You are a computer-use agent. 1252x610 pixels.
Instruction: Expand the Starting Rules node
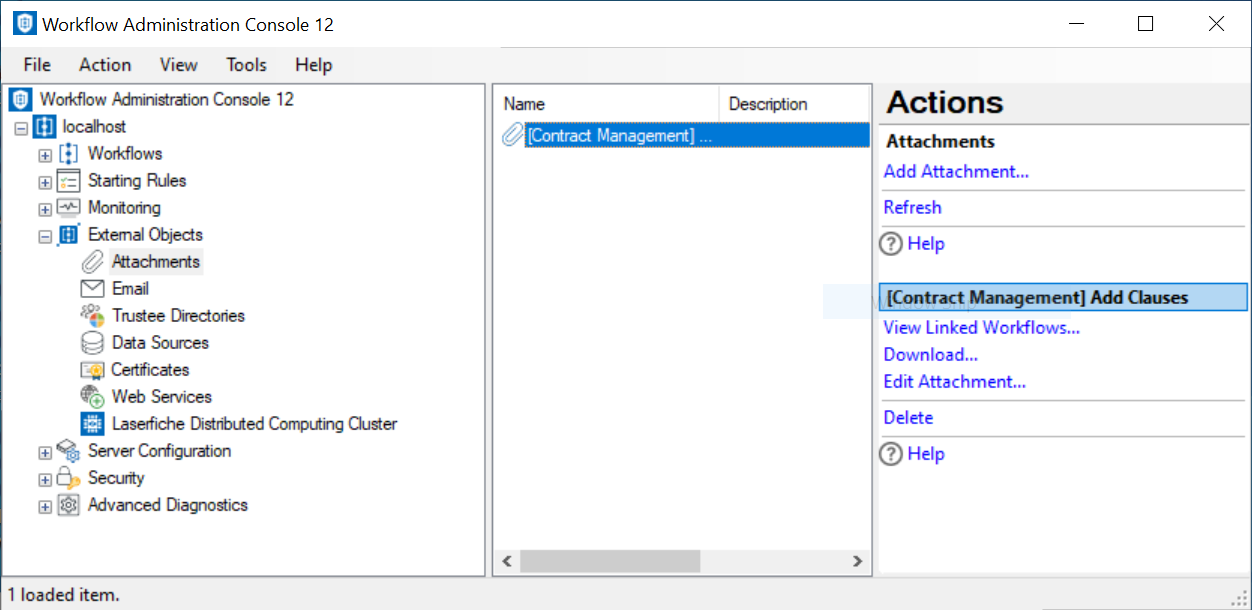pyautogui.click(x=45, y=182)
